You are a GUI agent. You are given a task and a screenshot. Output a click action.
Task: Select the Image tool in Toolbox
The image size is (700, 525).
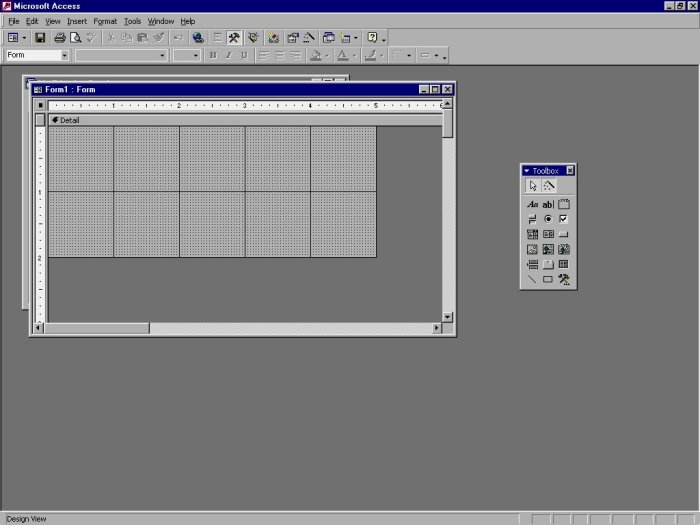pos(533,249)
